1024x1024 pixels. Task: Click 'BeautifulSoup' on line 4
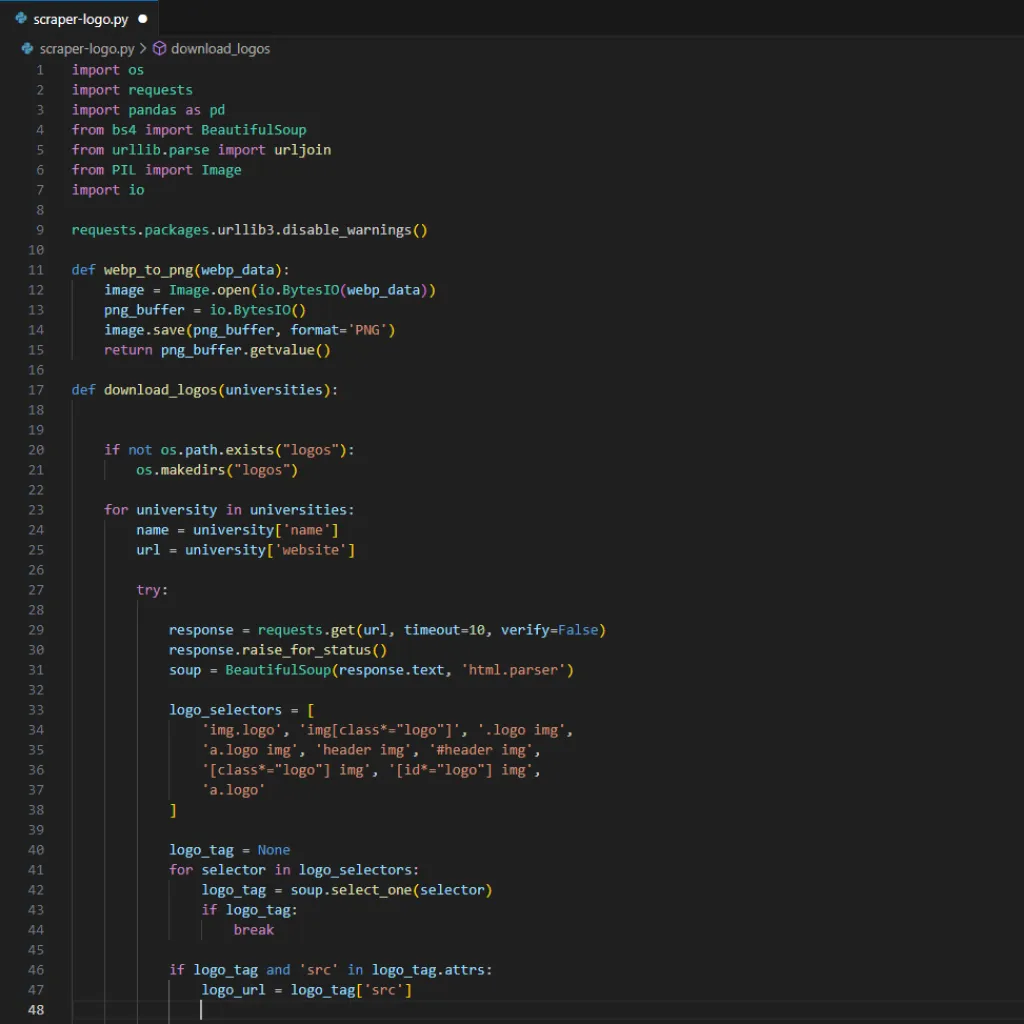tap(253, 130)
